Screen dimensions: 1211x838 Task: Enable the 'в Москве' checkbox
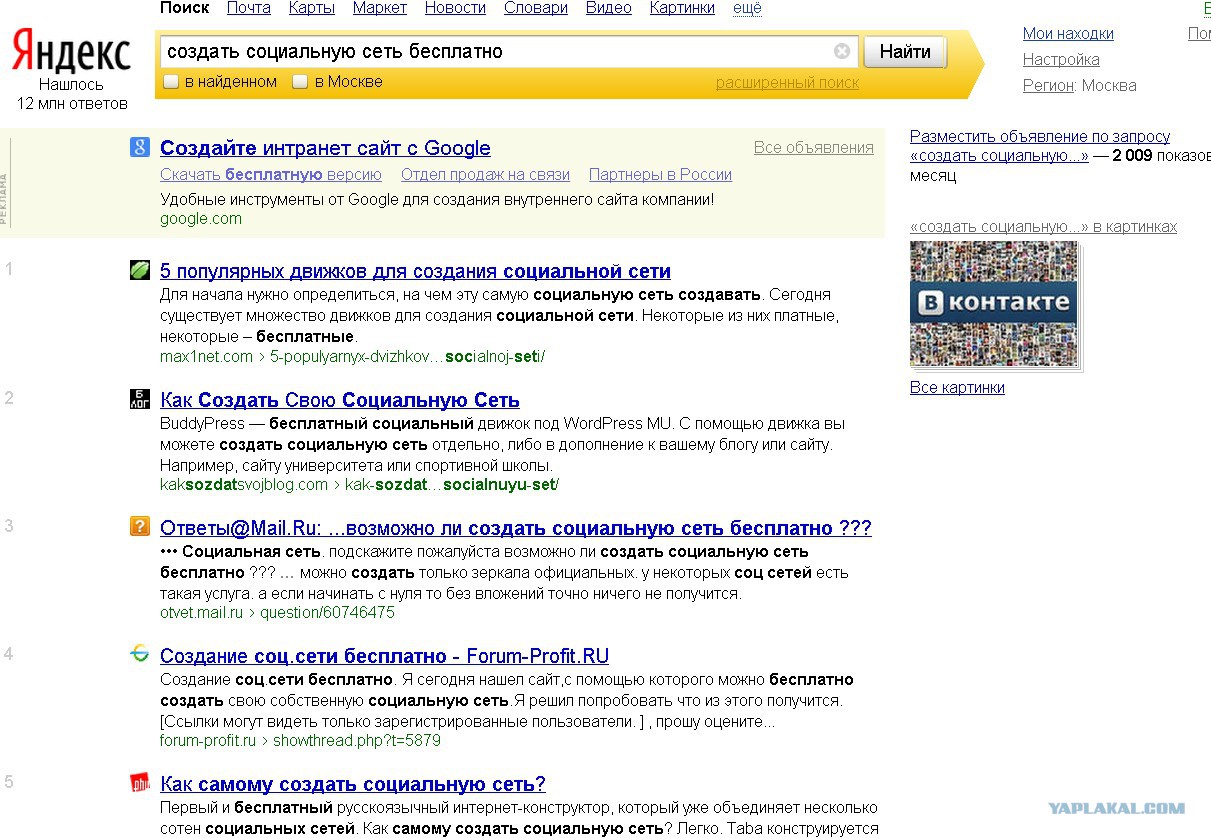300,82
